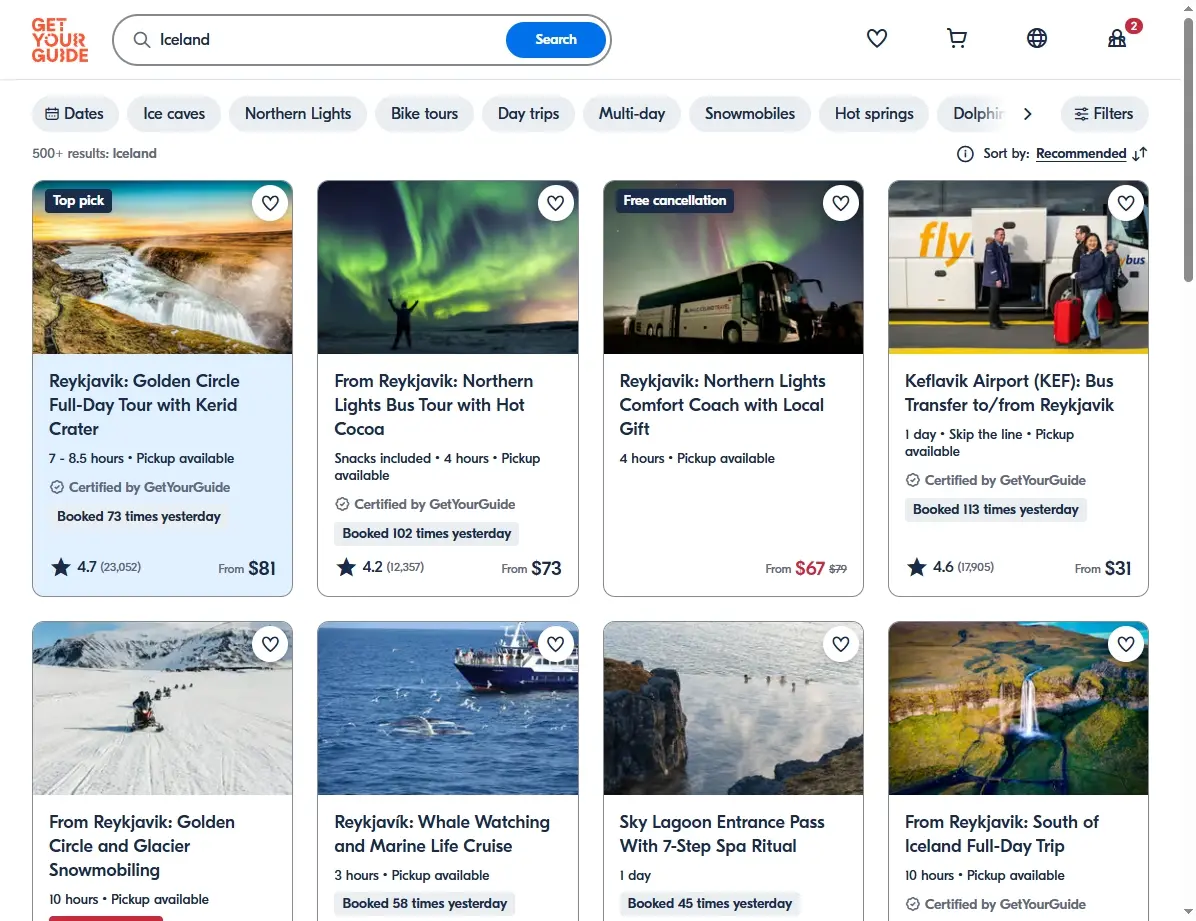Open the Sort by Recommended dropdown
This screenshot has width=1196, height=921.
click(1081, 154)
